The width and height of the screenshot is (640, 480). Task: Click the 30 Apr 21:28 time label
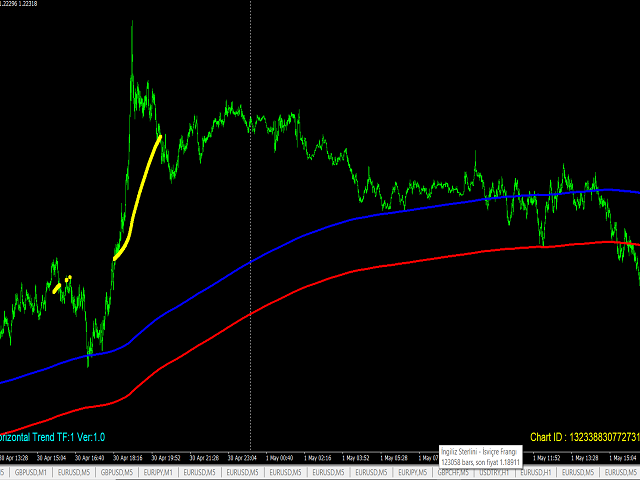[x=204, y=458]
